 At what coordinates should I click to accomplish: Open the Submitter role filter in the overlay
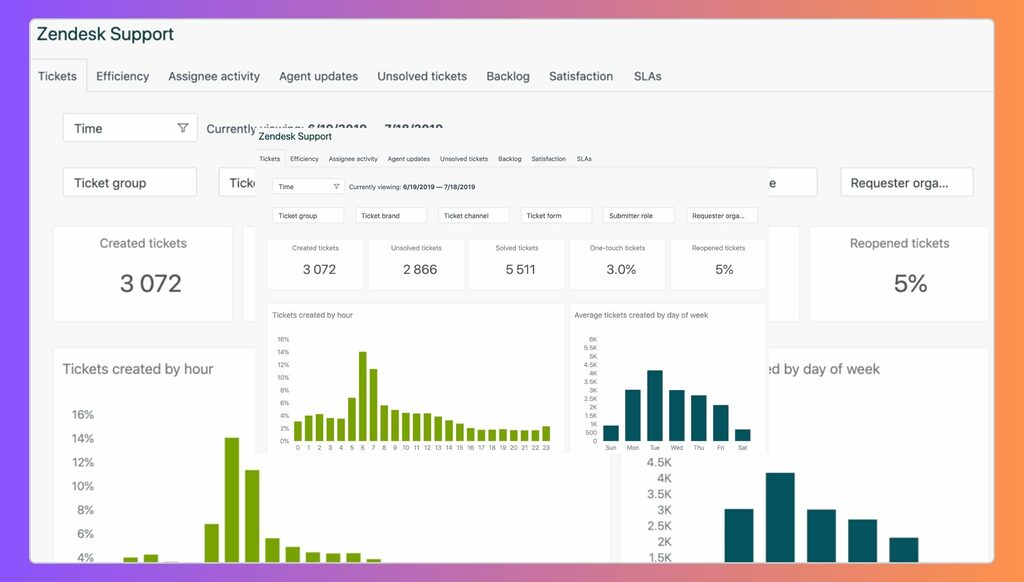pos(639,216)
